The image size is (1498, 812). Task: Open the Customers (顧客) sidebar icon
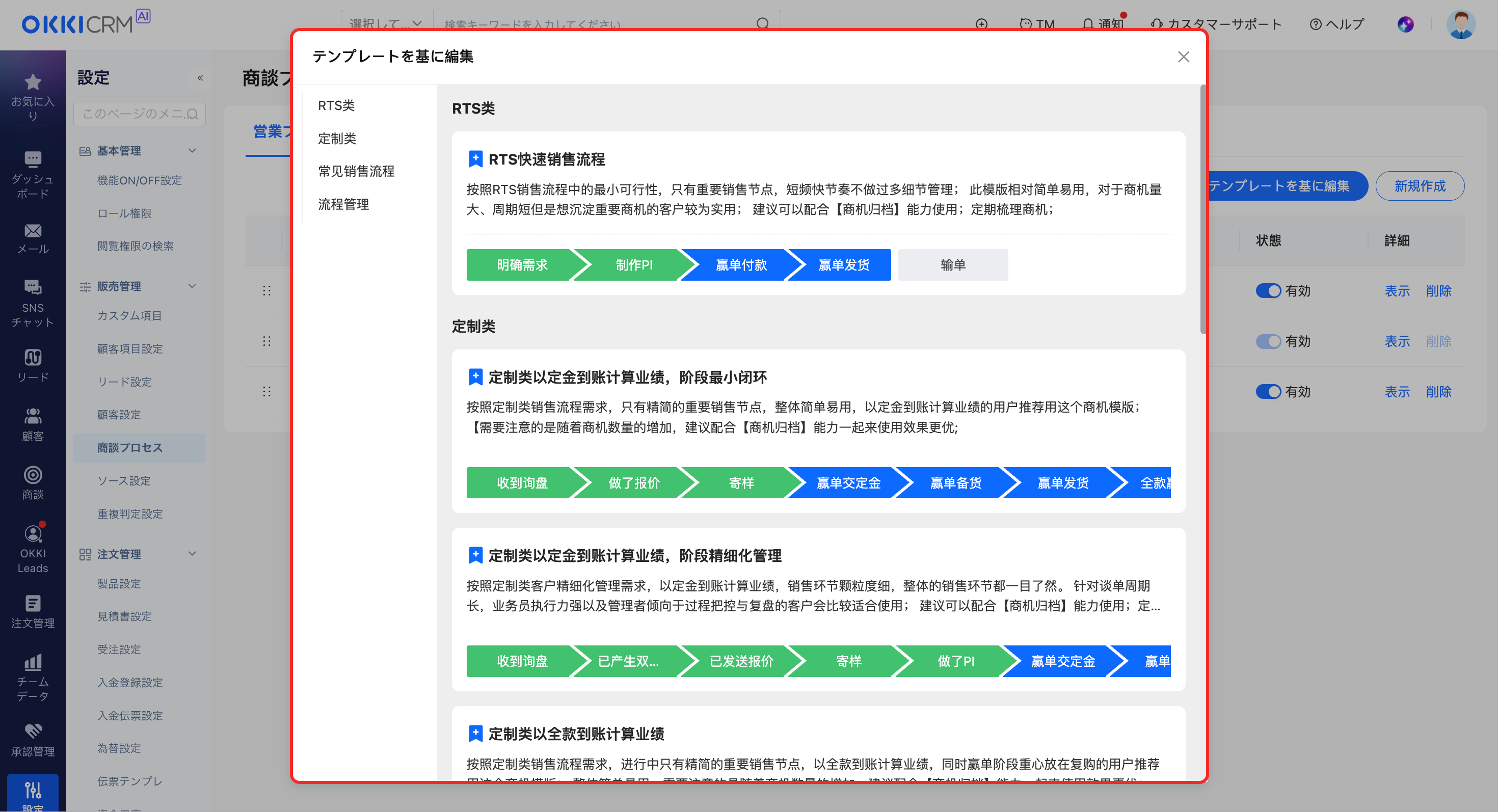(33, 416)
